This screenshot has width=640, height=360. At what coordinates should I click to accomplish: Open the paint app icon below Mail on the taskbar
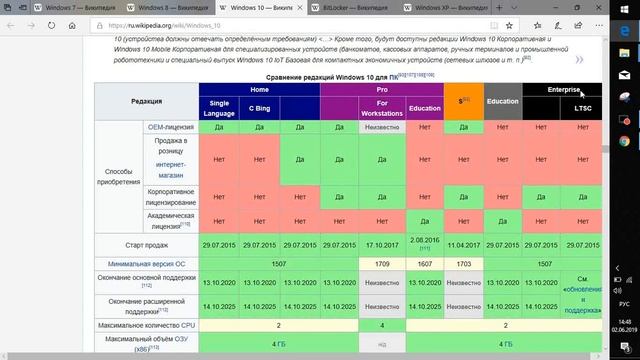(x=624, y=97)
